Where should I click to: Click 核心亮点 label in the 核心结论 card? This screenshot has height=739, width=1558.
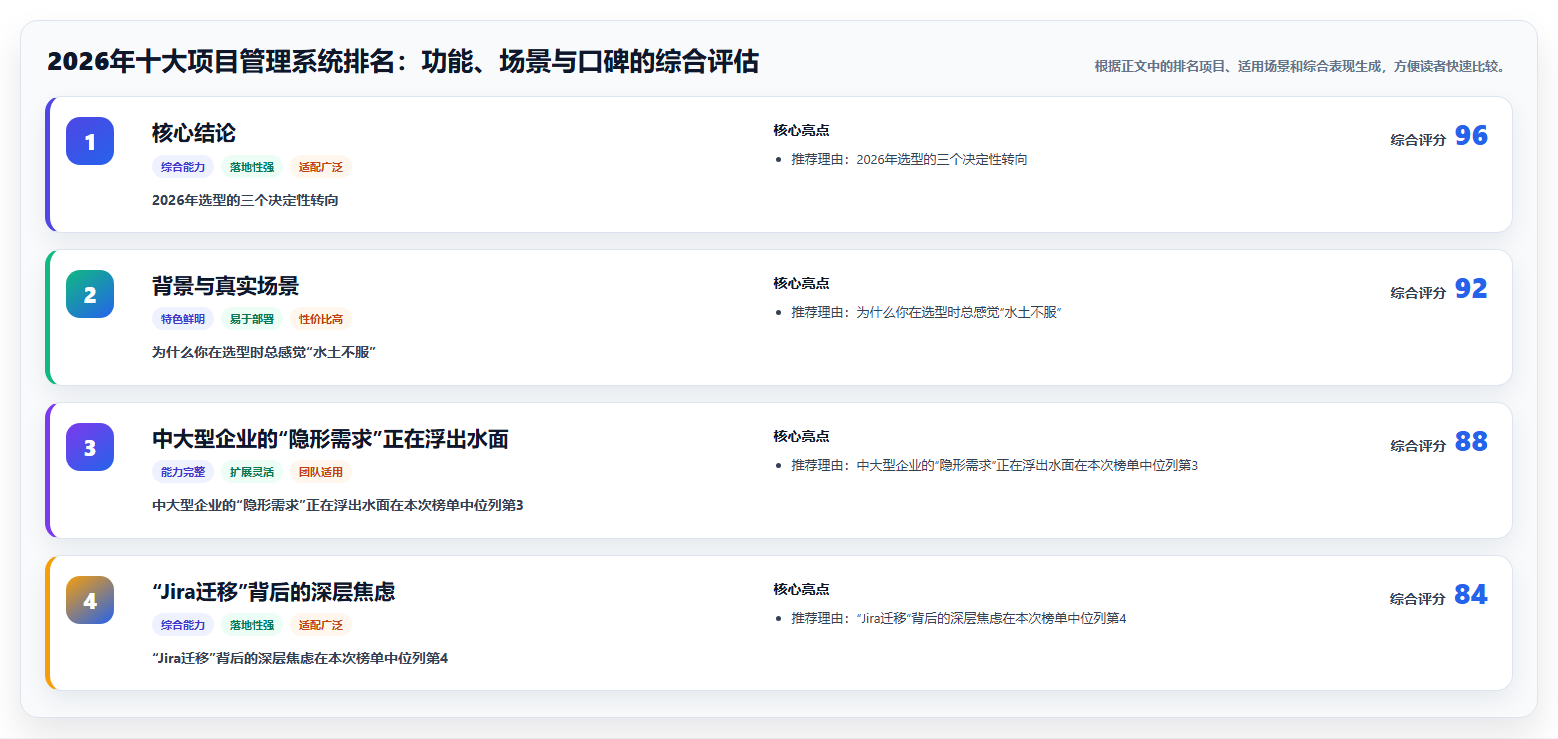[801, 131]
